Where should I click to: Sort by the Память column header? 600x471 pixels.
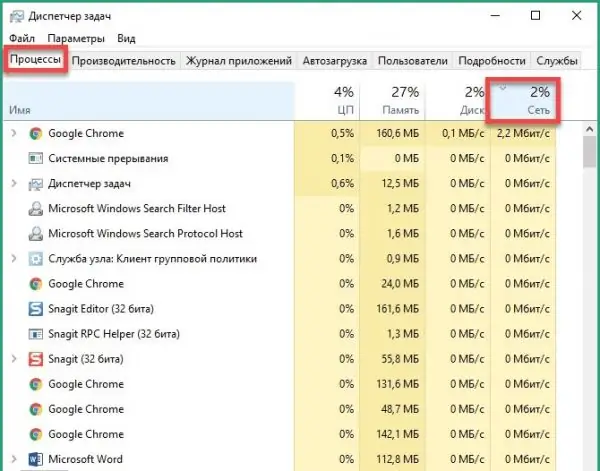point(392,101)
